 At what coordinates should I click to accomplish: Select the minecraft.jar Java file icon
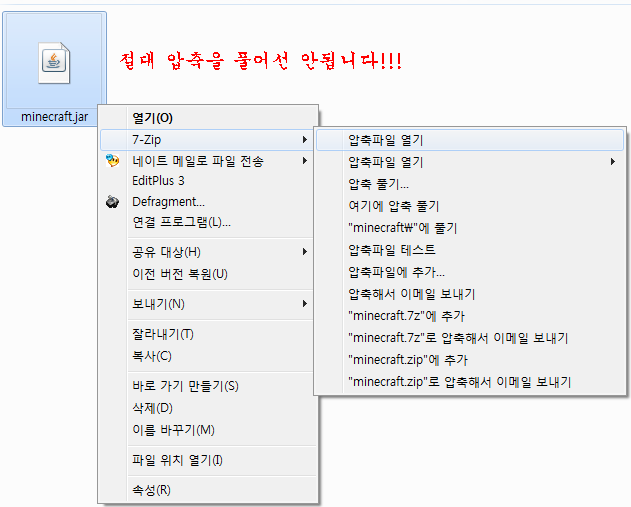(x=54, y=63)
